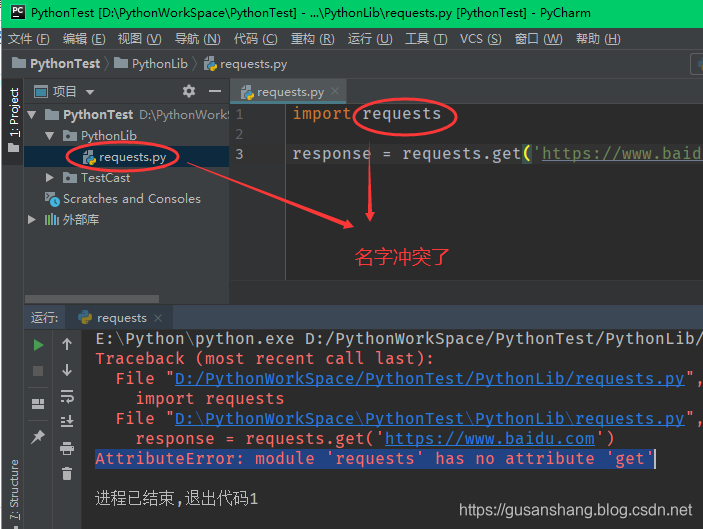This screenshot has height=529, width=703.
Task: Open first requests.py traceback file link
Action: pyautogui.click(x=430, y=379)
